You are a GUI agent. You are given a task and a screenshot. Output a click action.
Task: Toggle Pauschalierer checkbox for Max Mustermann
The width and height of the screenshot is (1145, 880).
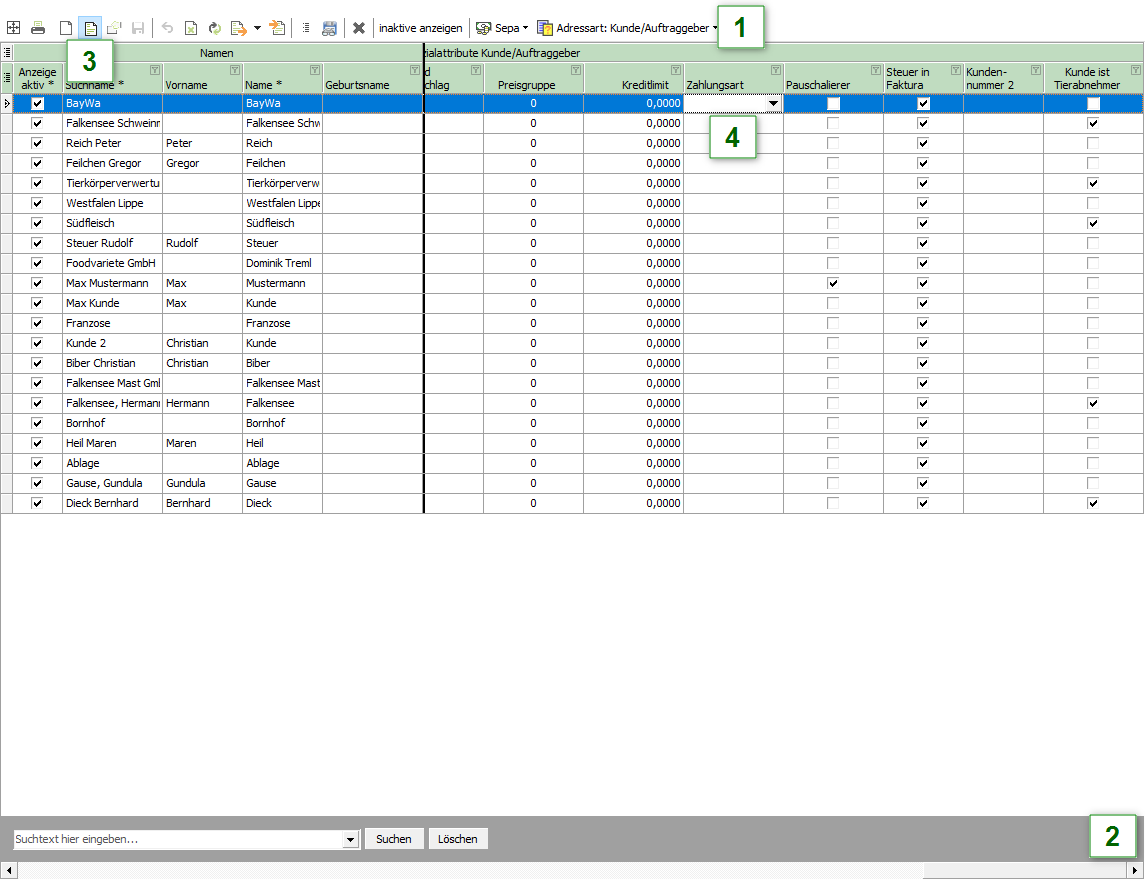point(833,283)
